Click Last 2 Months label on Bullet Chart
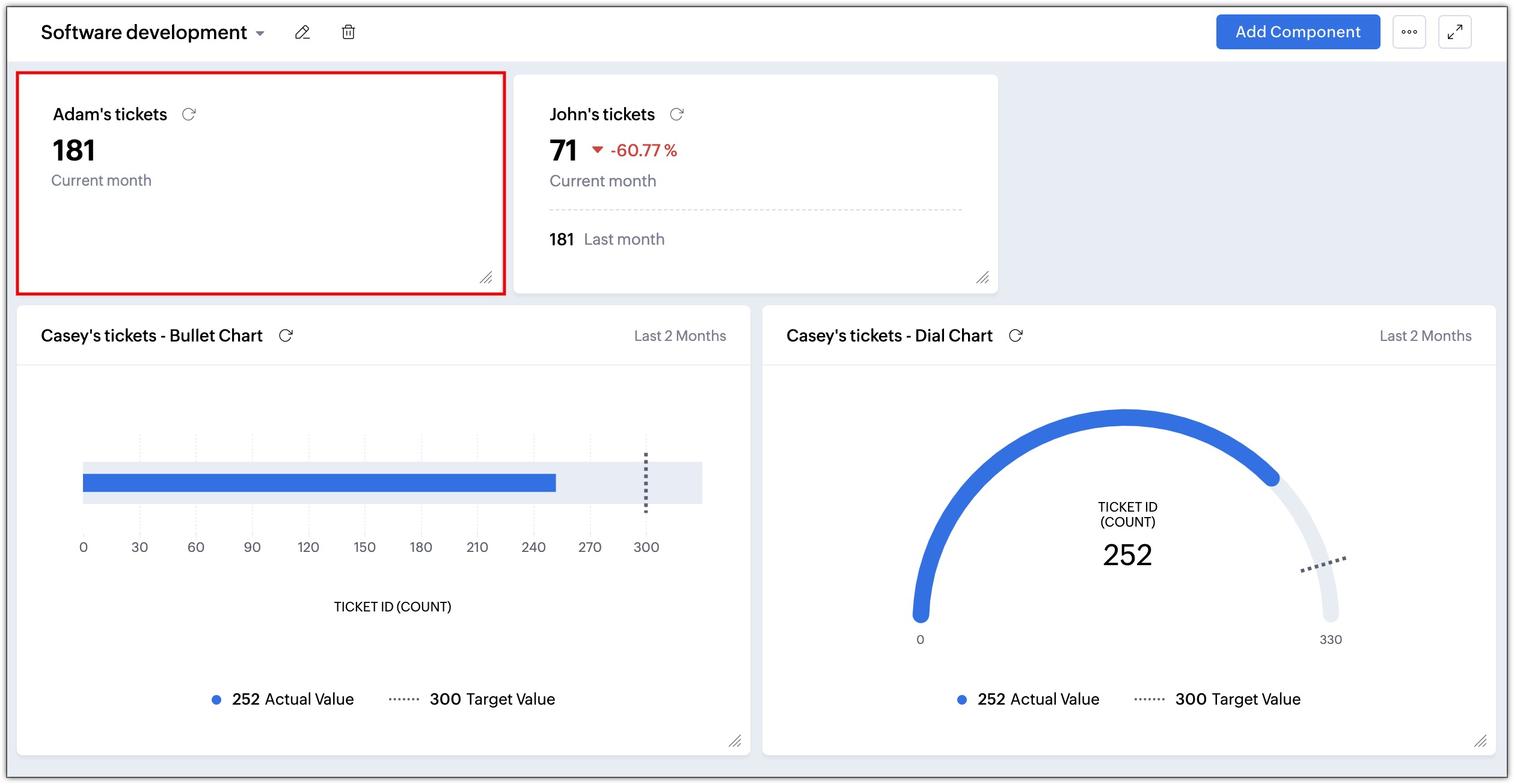The image size is (1514, 784). (680, 336)
